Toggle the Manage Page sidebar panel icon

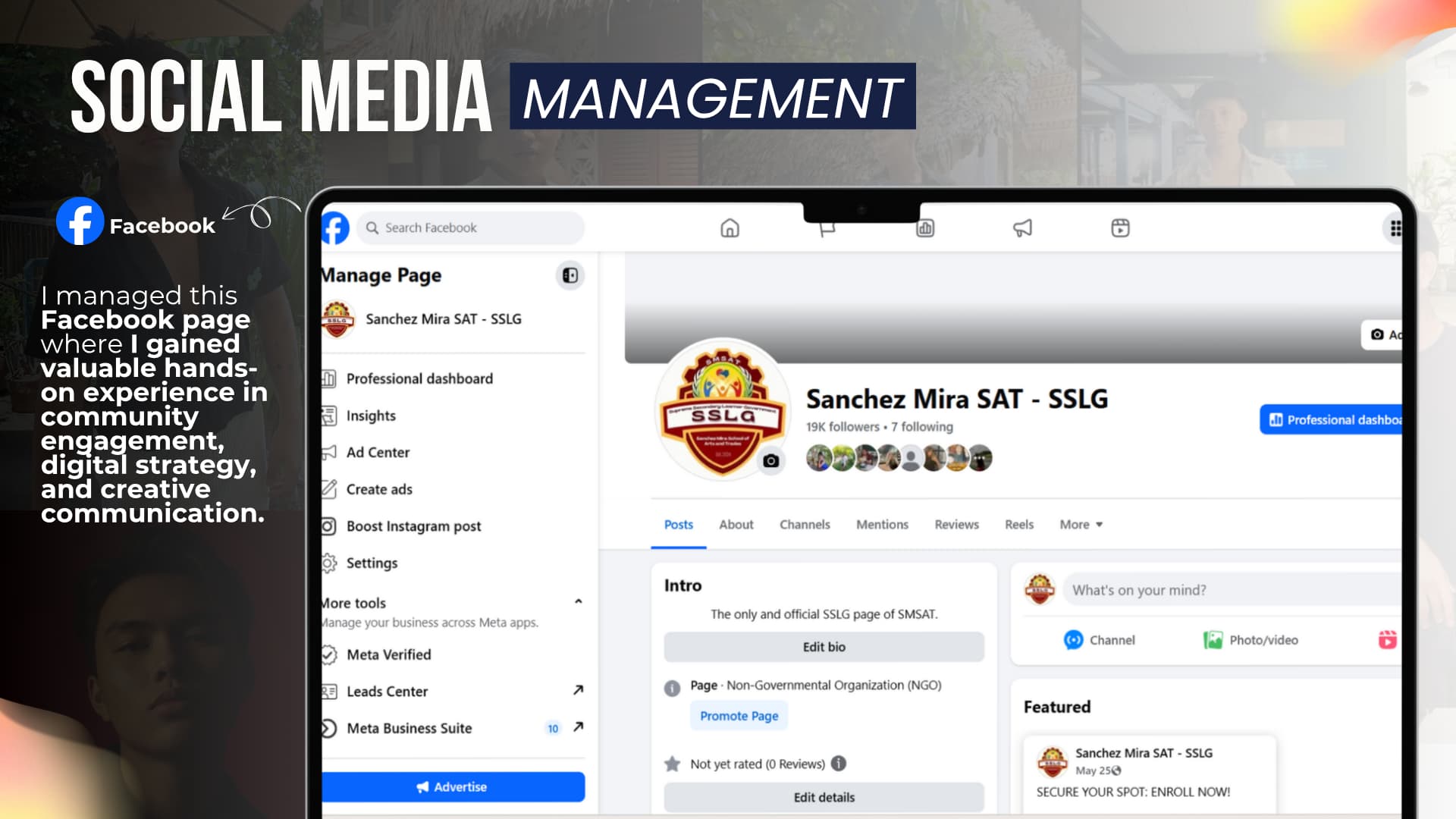pos(570,275)
